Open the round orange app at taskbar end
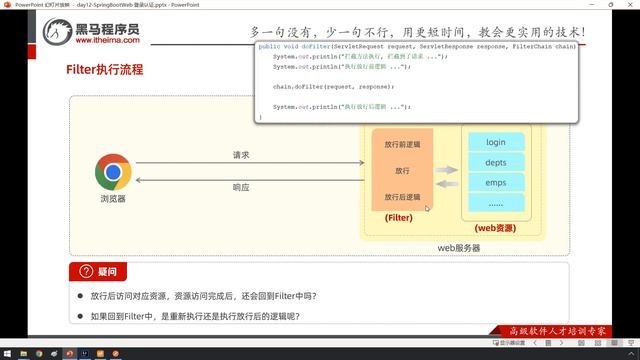Viewport: 640px width, 360px height. [x=116, y=353]
